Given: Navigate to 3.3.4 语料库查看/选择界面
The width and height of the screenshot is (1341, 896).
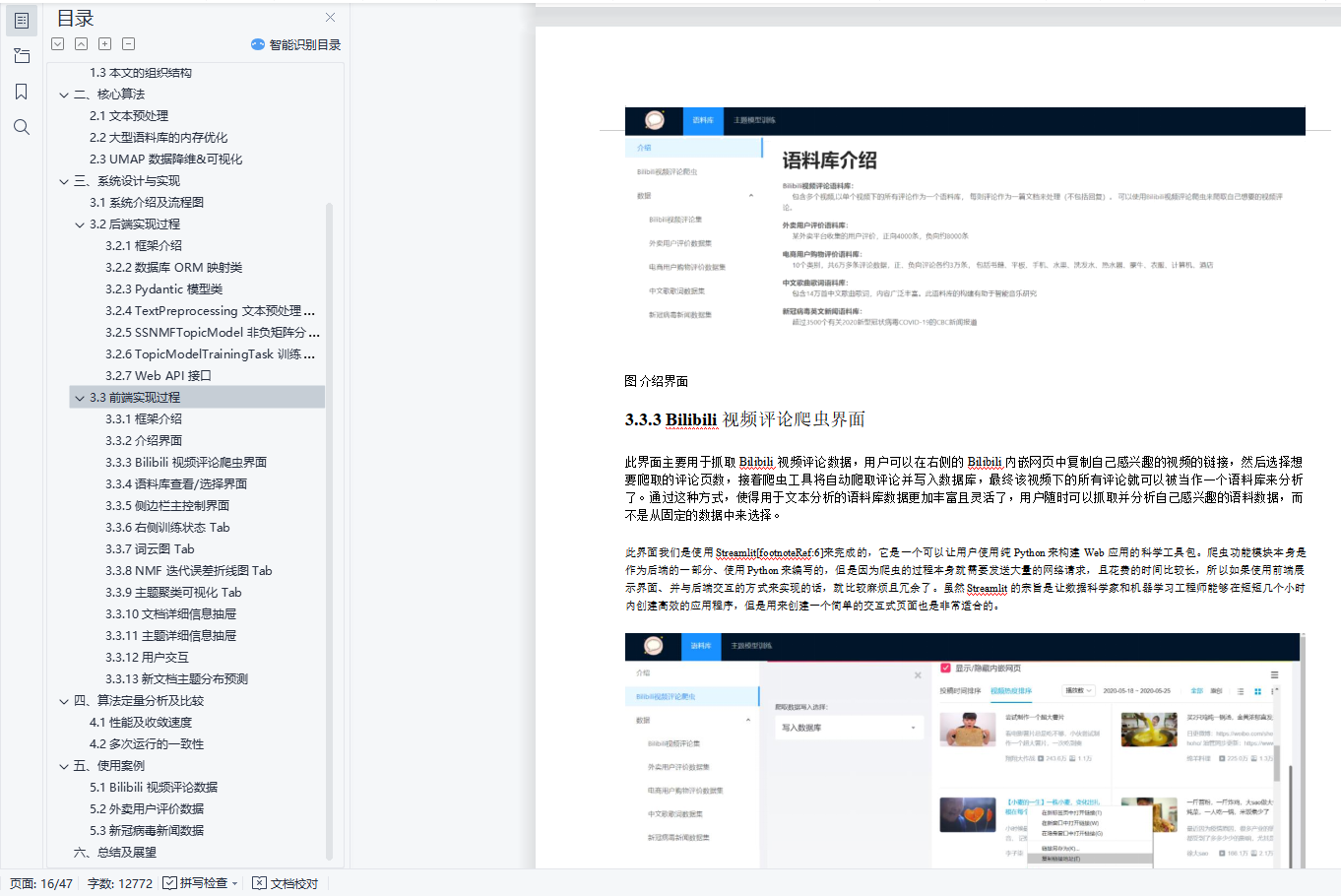Looking at the screenshot, I should (176, 484).
